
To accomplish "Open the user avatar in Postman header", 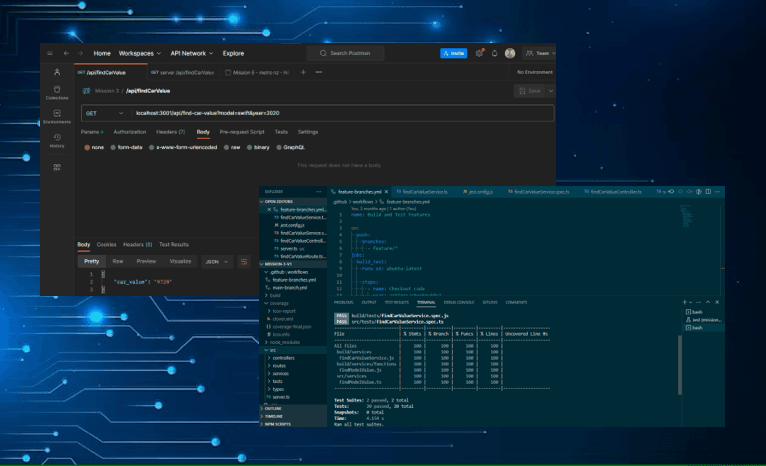I will pos(510,53).
